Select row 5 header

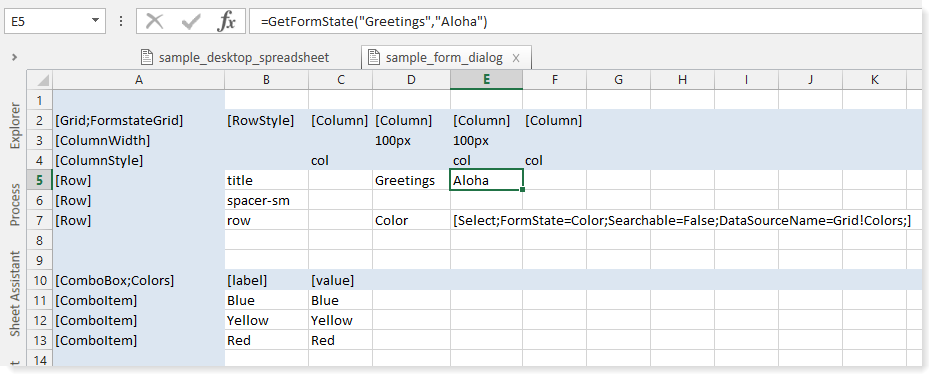pyautogui.click(x=40, y=180)
